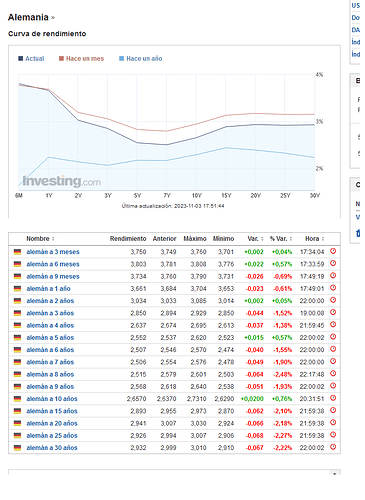The width and height of the screenshot is (365, 500).
Task: Click clock icon for alemán a 3 meses
Action: 333,251
